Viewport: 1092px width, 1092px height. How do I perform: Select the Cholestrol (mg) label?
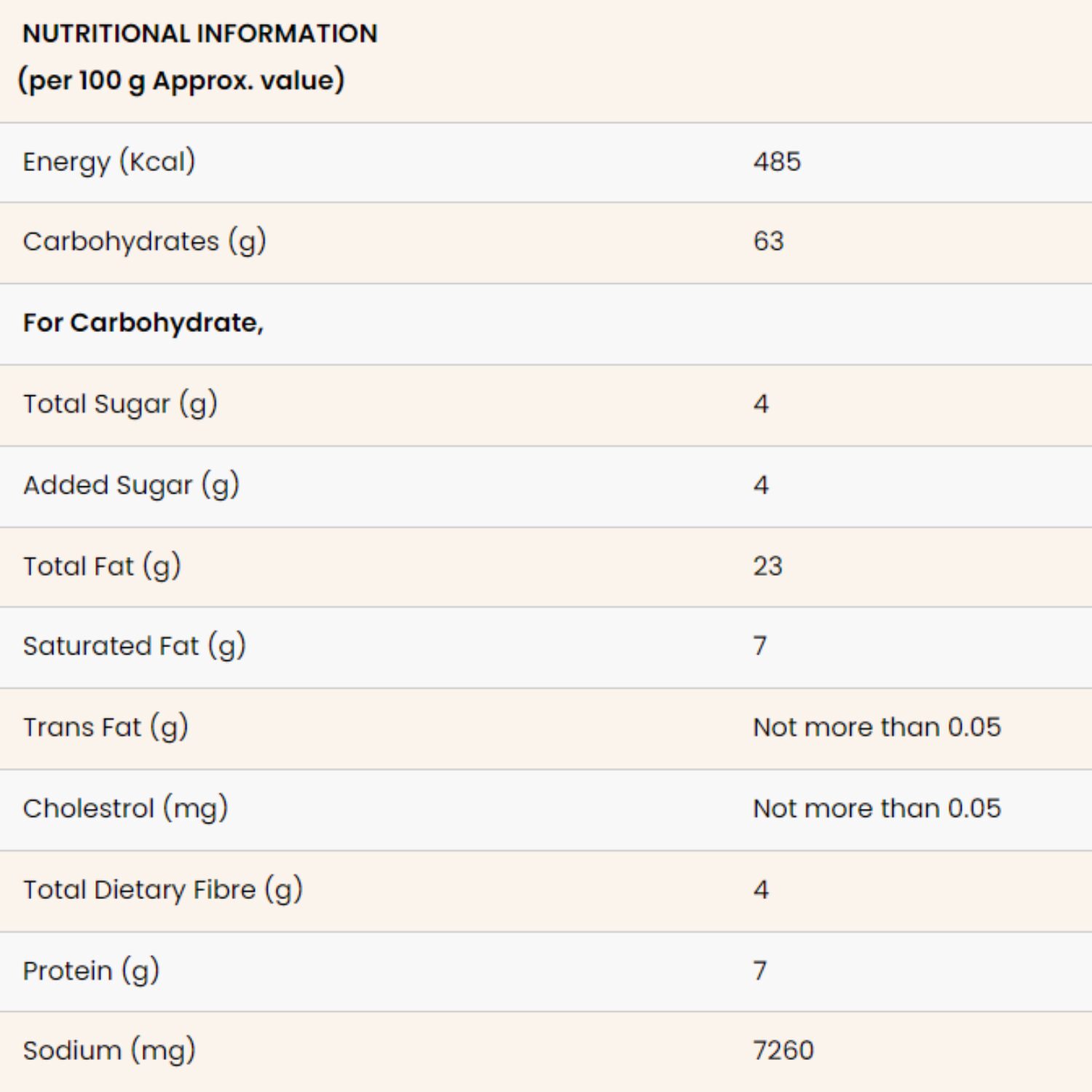click(x=125, y=808)
